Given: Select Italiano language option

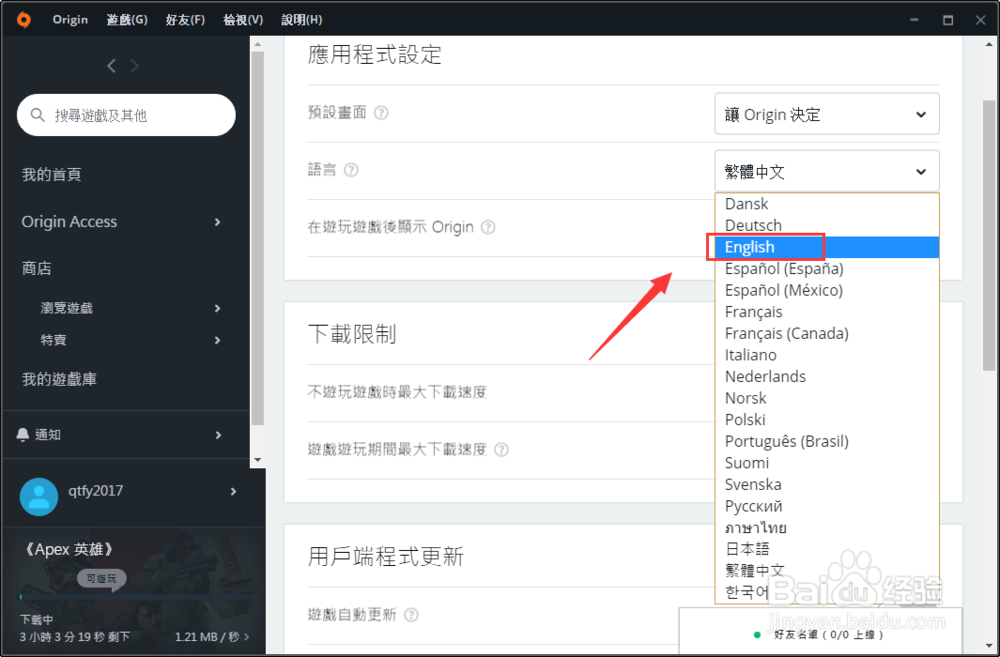Looking at the screenshot, I should pos(827,355).
